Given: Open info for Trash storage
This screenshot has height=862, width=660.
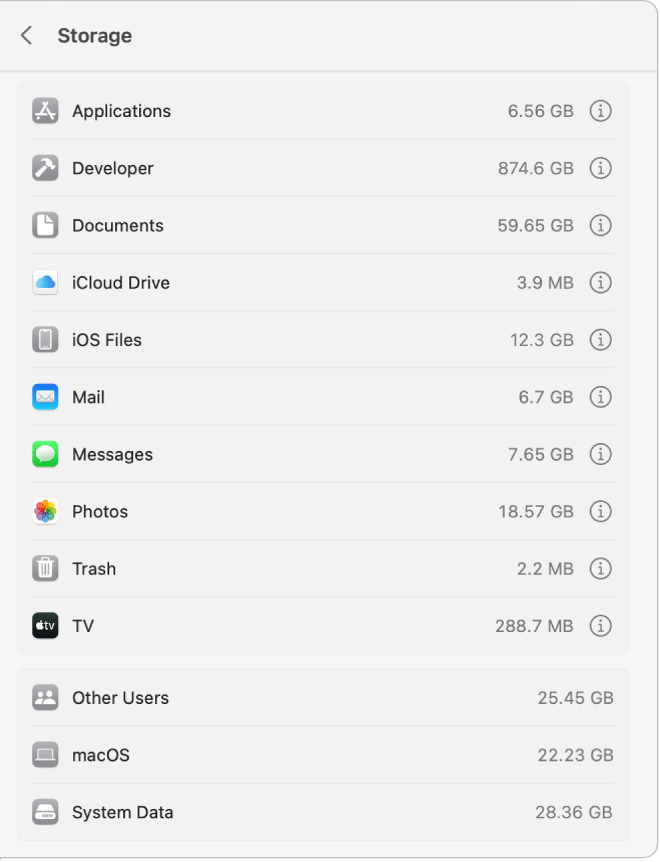Looking at the screenshot, I should (601, 568).
